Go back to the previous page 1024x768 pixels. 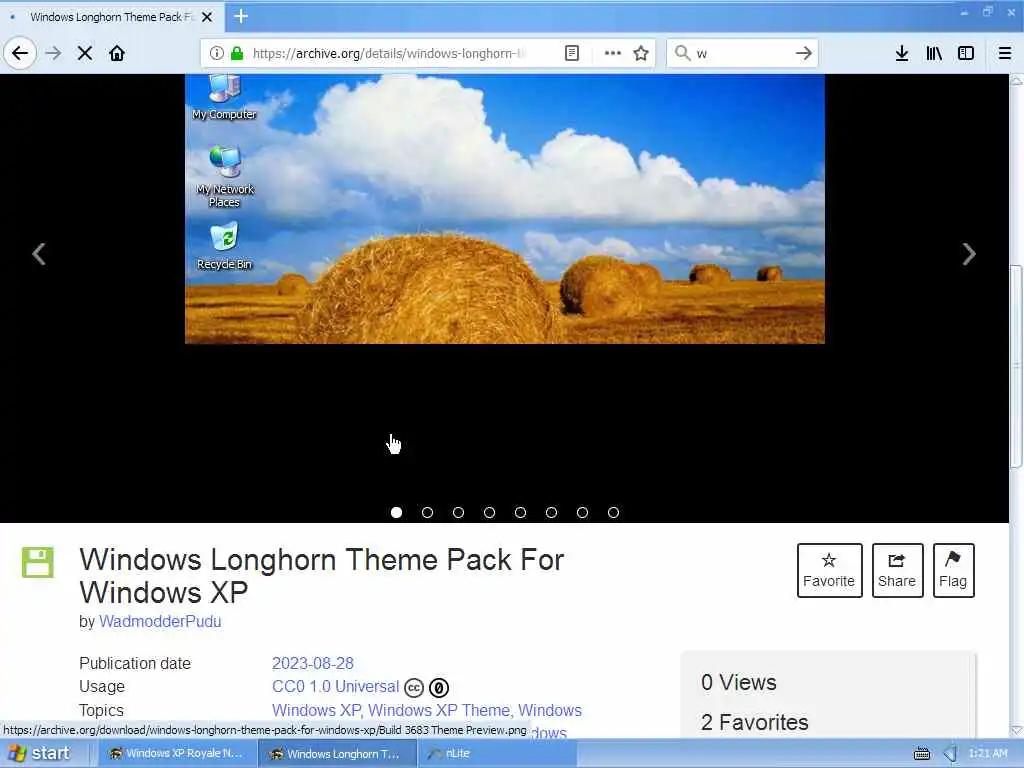(20, 53)
